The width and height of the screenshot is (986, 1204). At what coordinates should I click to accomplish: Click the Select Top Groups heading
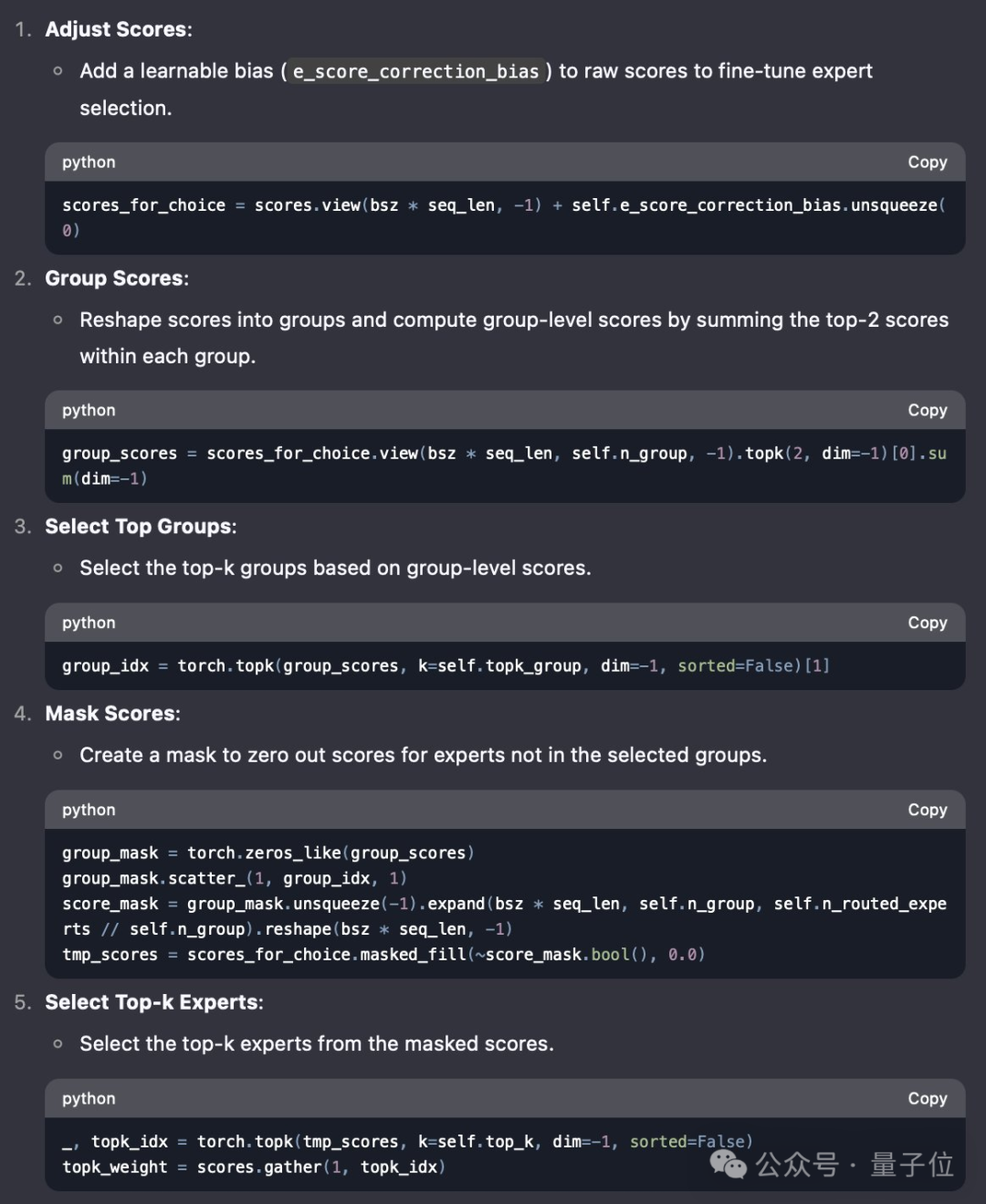[x=139, y=527]
